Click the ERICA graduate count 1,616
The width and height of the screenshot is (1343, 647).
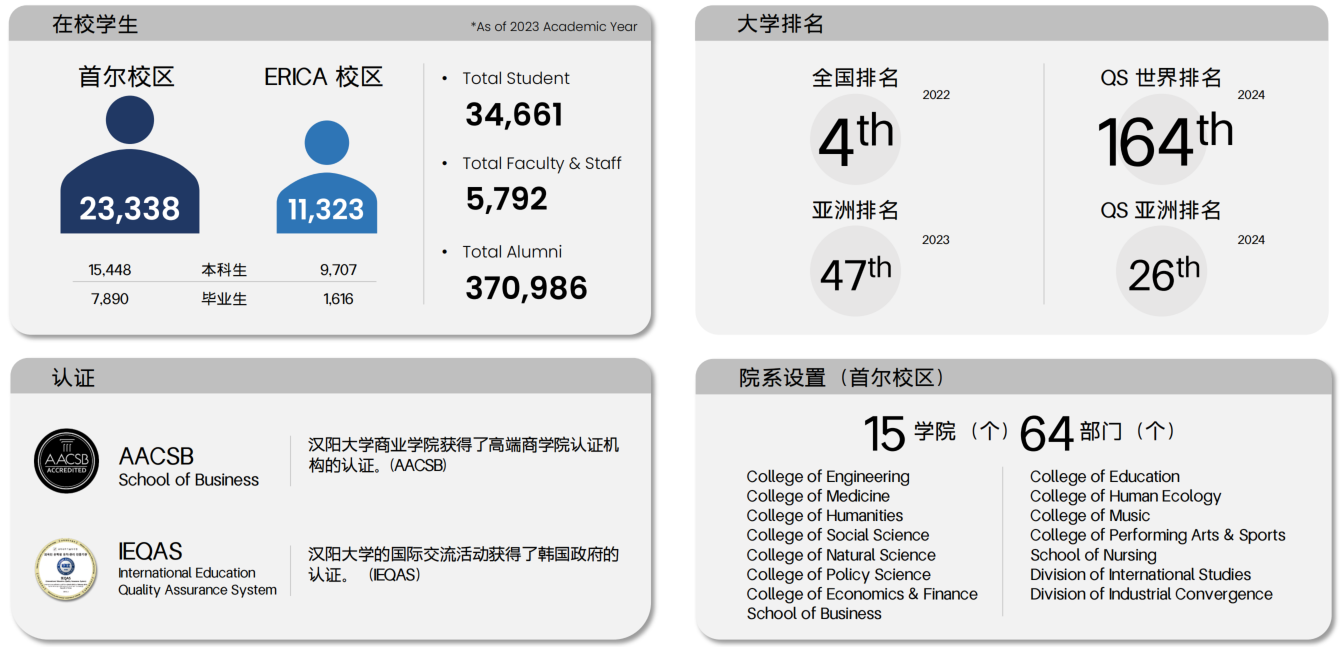pyautogui.click(x=338, y=299)
